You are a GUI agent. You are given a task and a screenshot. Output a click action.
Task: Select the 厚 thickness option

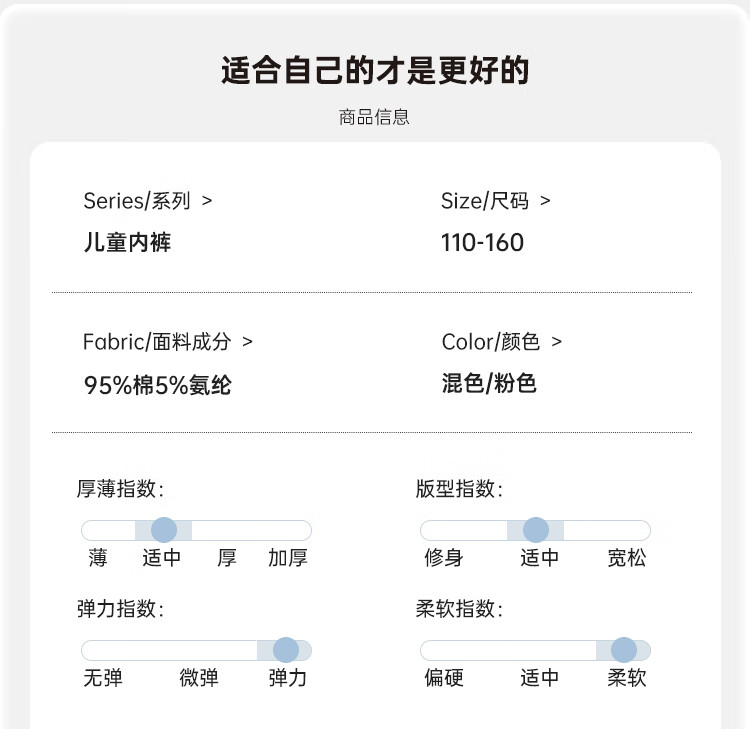point(227,558)
